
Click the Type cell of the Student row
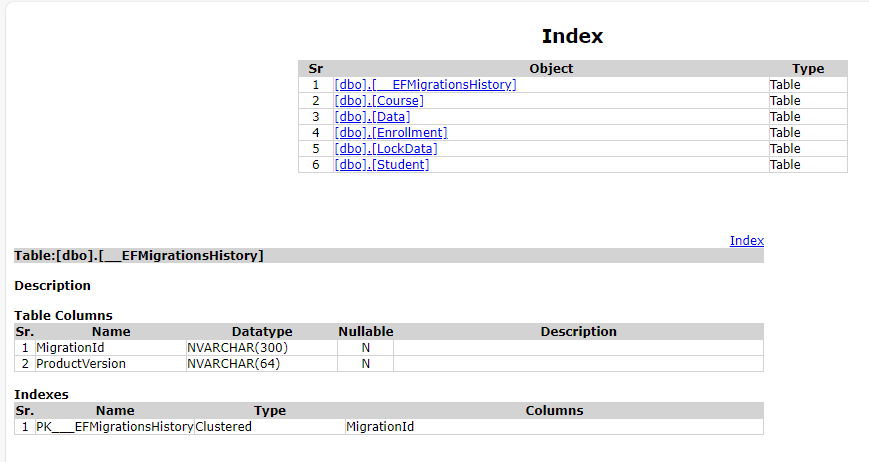(808, 165)
